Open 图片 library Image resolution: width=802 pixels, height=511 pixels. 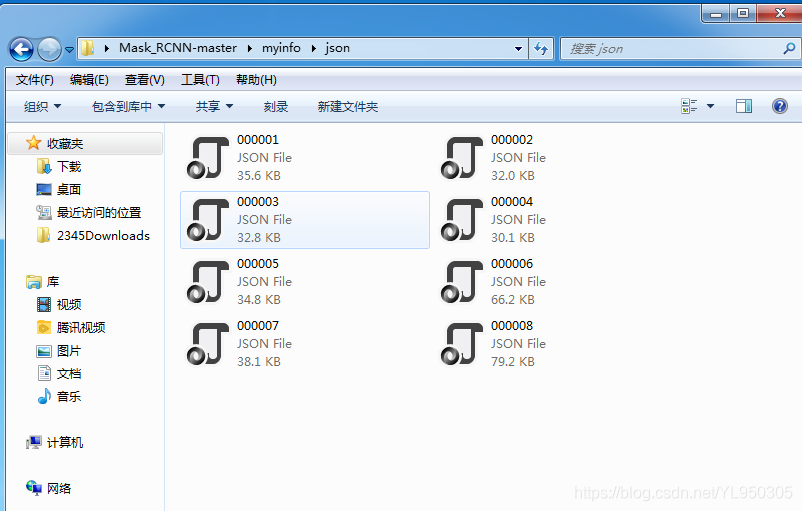[x=69, y=351]
